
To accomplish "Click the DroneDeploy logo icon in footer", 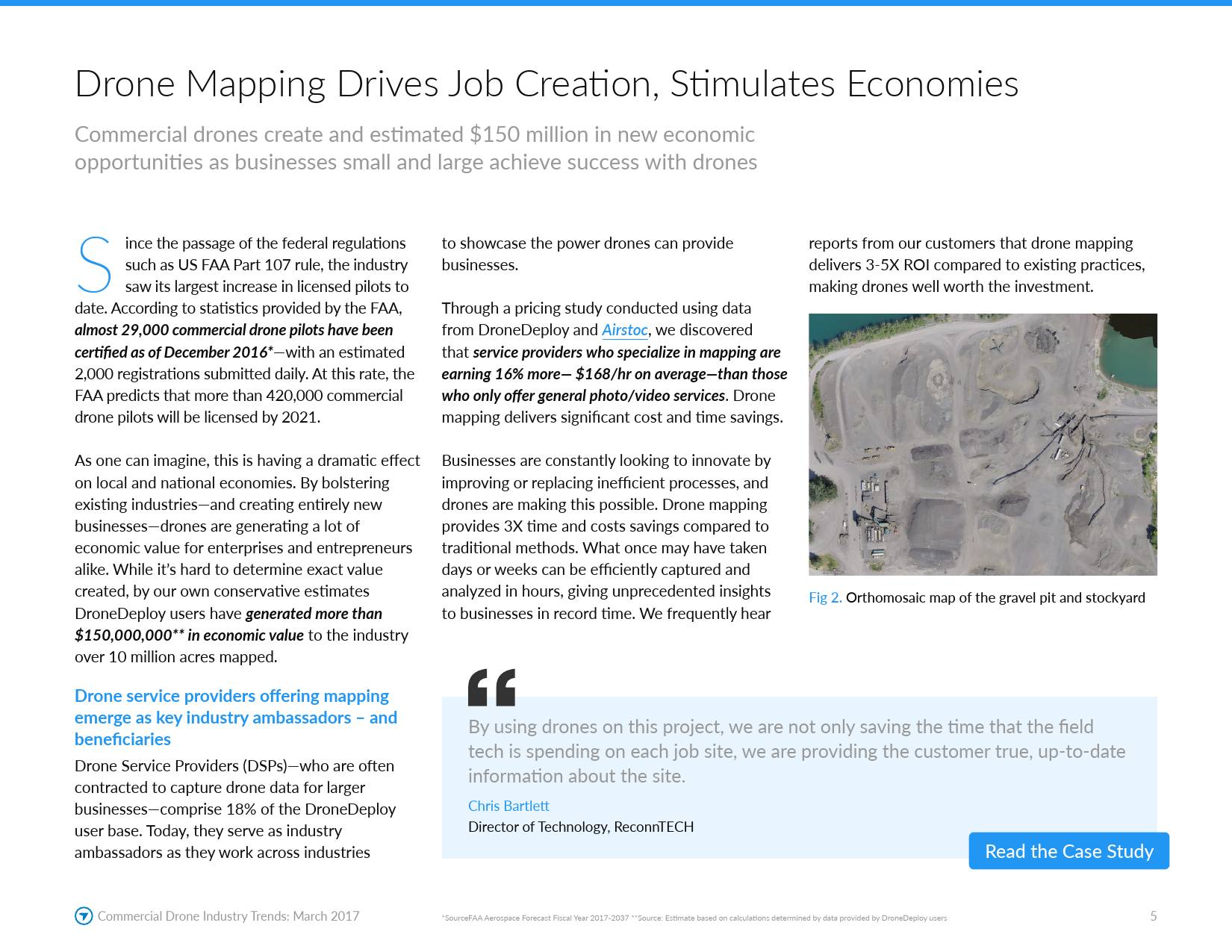I will [84, 916].
